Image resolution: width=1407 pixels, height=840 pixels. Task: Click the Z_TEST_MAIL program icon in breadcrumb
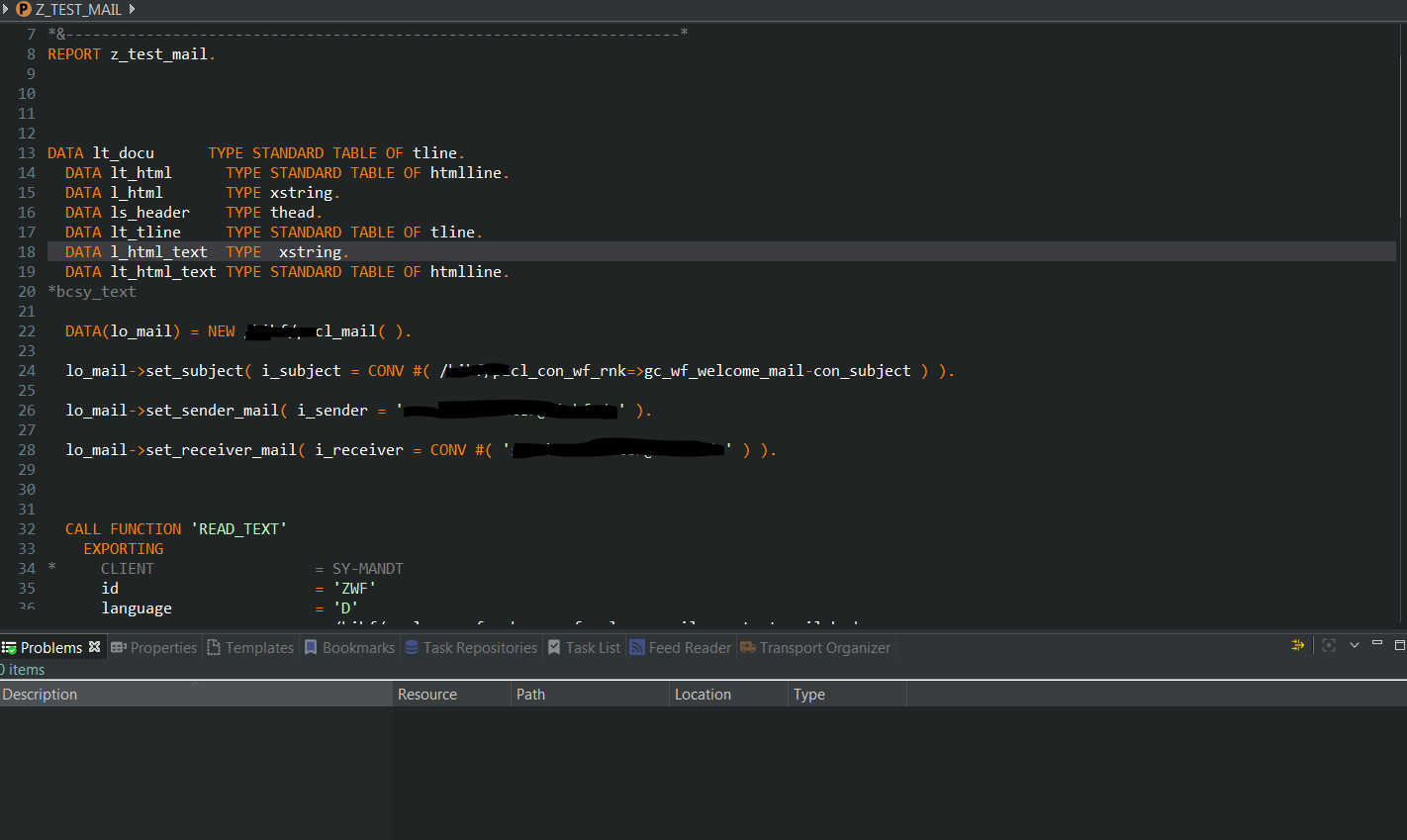point(24,10)
